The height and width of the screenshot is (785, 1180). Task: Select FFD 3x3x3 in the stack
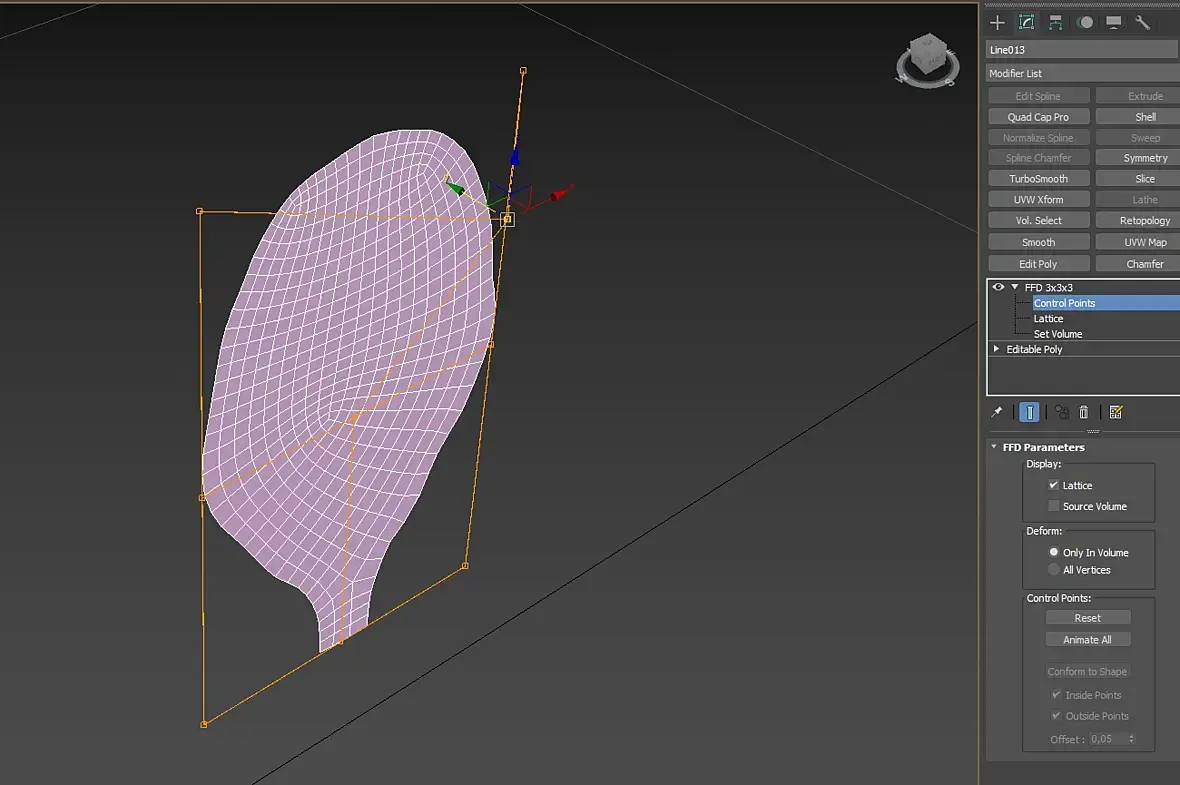[1048, 288]
